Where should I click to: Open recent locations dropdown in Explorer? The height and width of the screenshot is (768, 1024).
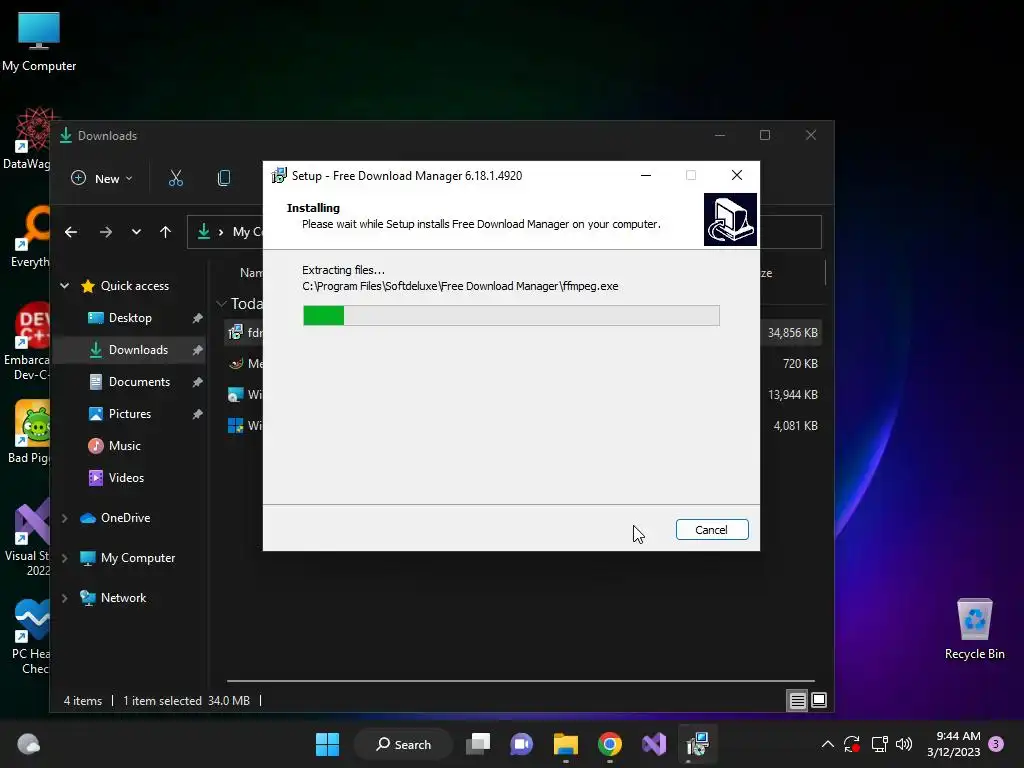click(x=136, y=232)
